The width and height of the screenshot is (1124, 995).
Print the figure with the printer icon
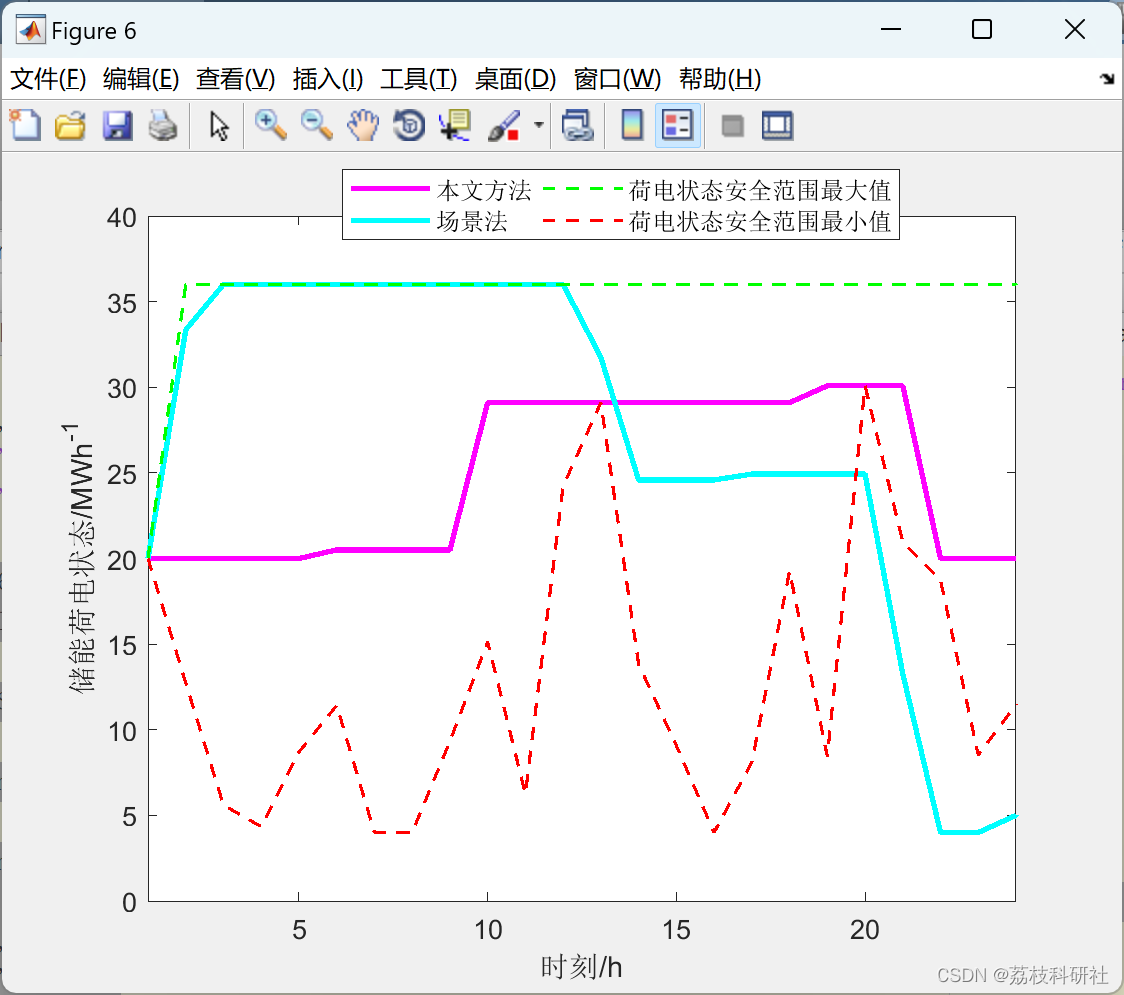(163, 126)
